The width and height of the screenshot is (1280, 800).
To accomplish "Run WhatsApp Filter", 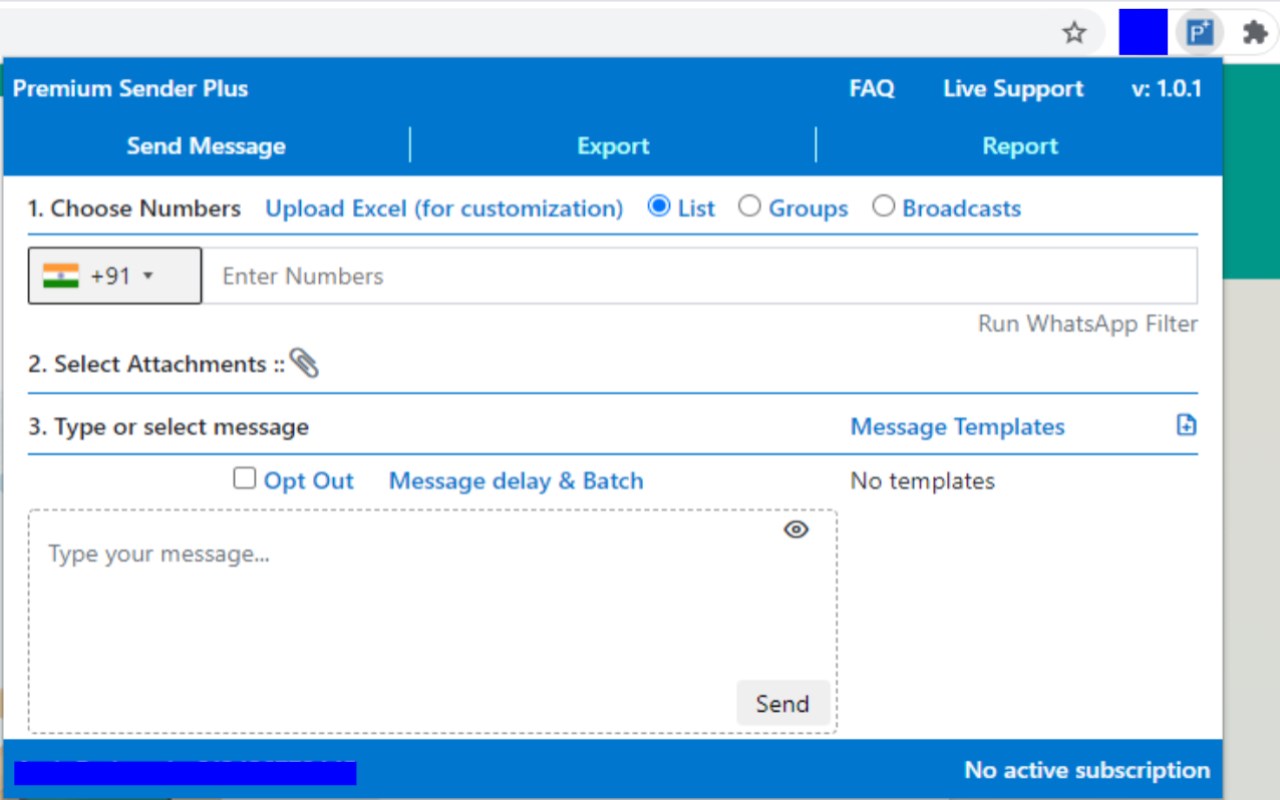I will [x=1087, y=323].
